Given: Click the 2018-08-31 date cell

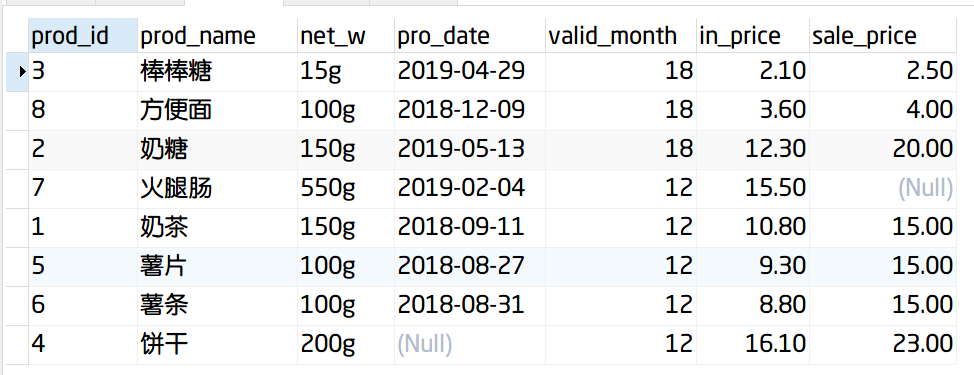Looking at the screenshot, I should [469, 305].
